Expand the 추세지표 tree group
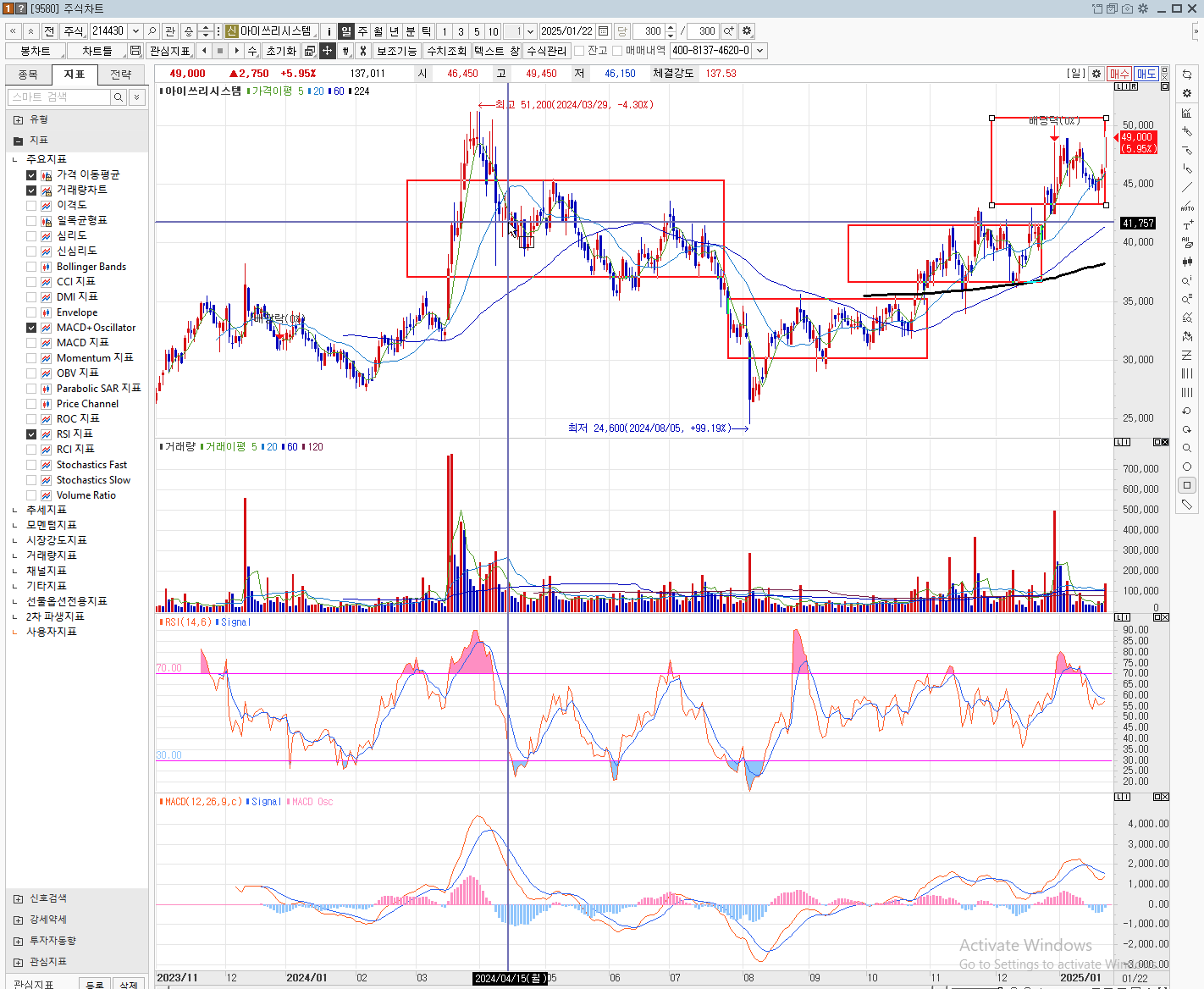 pyautogui.click(x=15, y=510)
